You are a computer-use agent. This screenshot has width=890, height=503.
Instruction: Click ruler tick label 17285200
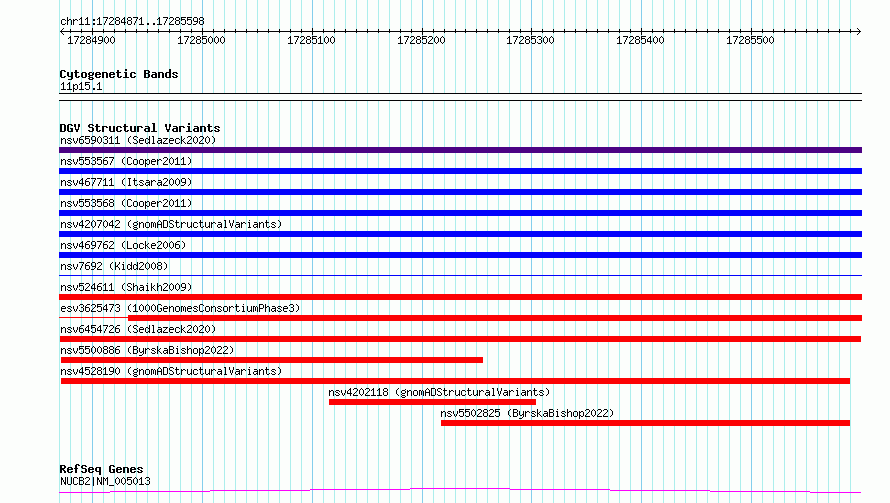[421, 40]
